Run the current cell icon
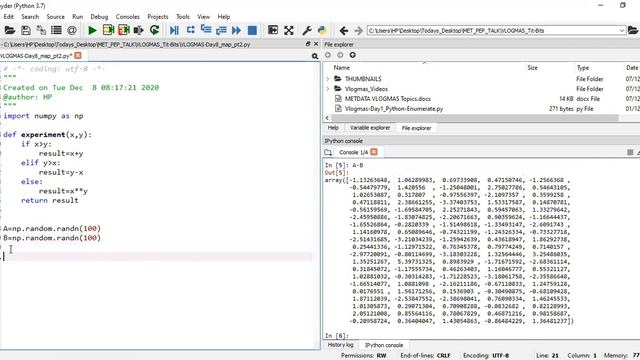Viewport: 640px width, 360px height. click(108, 30)
